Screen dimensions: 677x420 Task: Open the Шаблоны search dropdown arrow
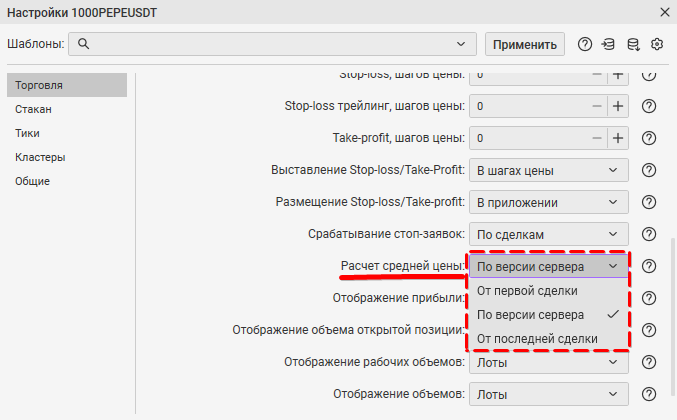tap(460, 44)
